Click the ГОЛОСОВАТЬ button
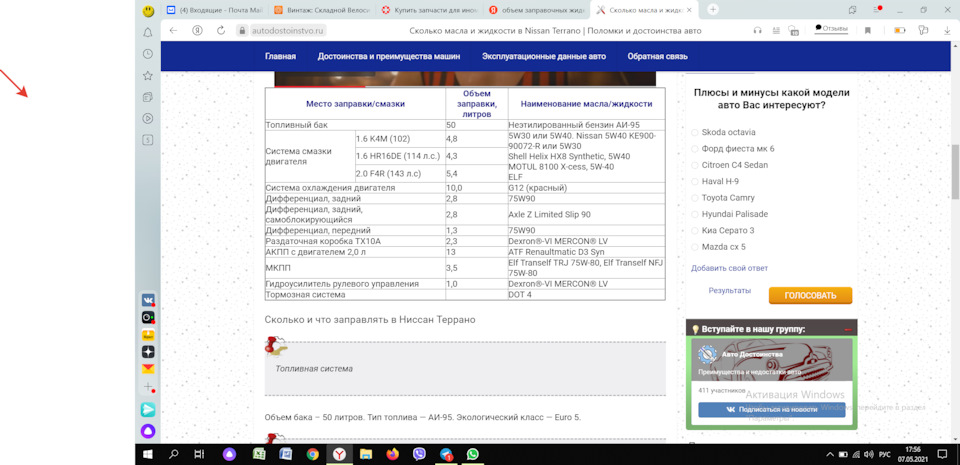 point(810,296)
